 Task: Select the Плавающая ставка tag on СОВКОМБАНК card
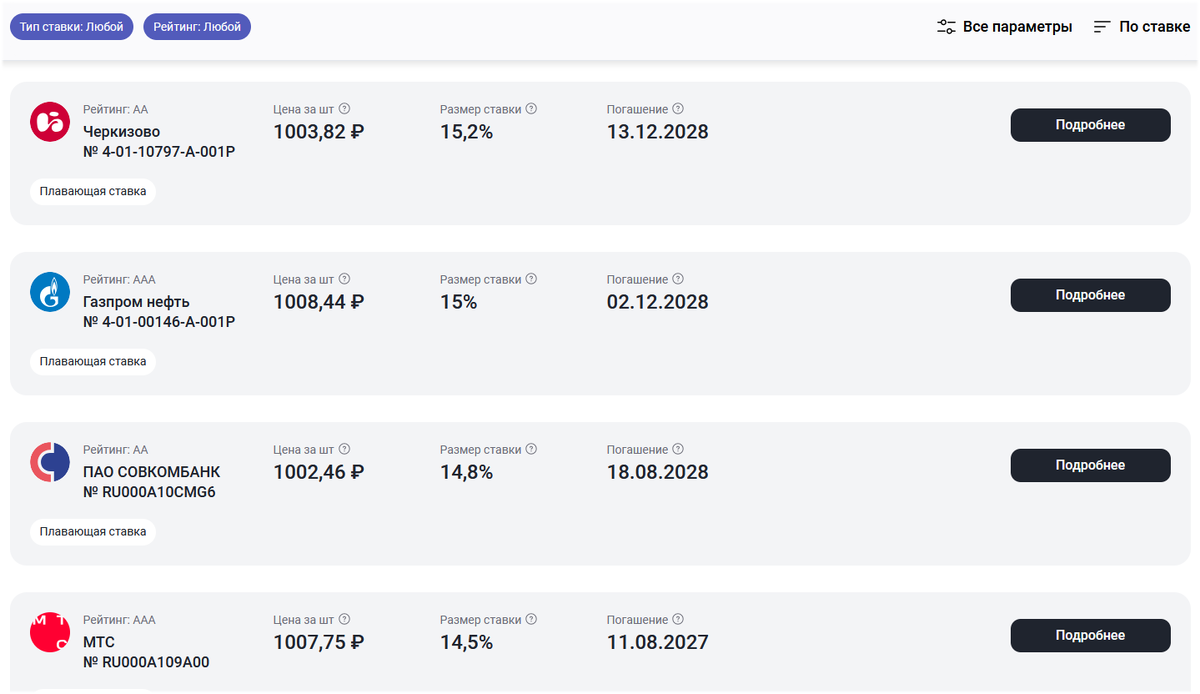pos(93,531)
